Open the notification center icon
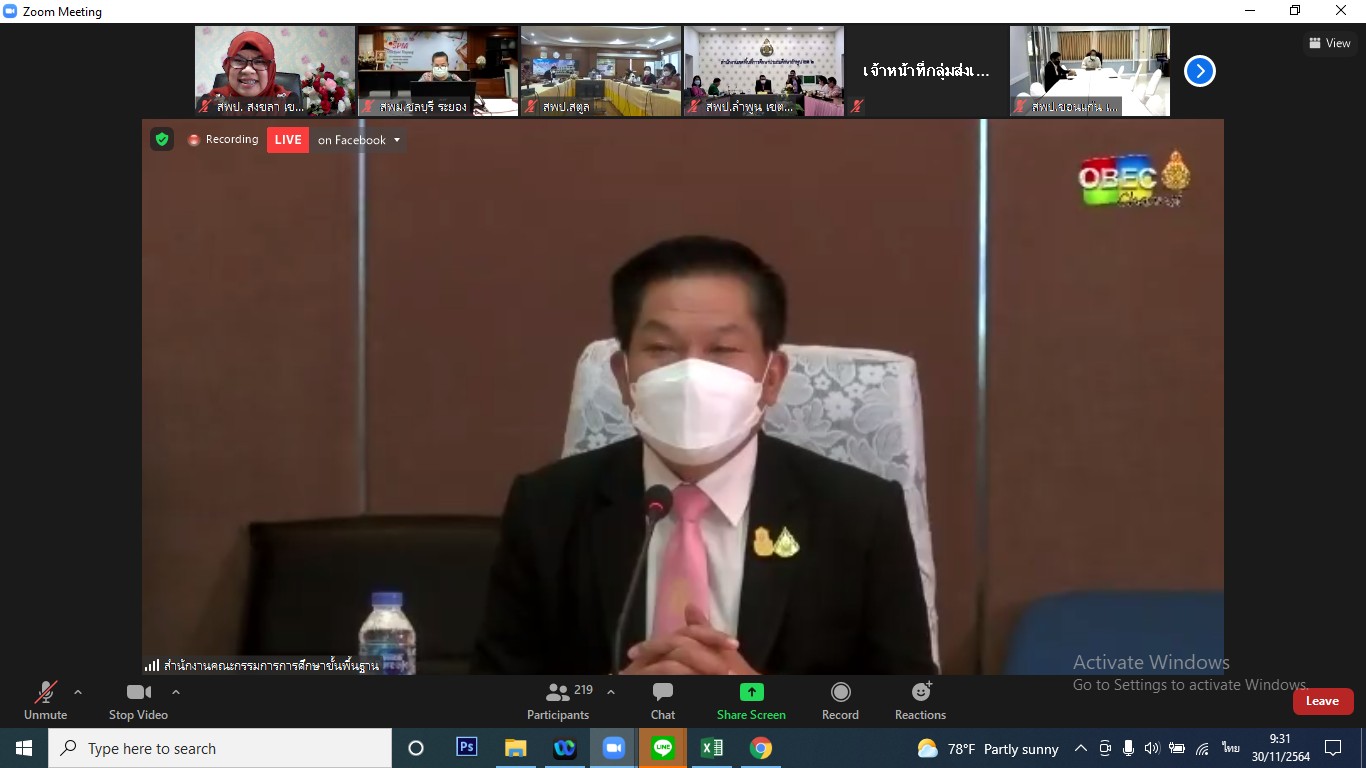This screenshot has height=768, width=1366. (1333, 748)
